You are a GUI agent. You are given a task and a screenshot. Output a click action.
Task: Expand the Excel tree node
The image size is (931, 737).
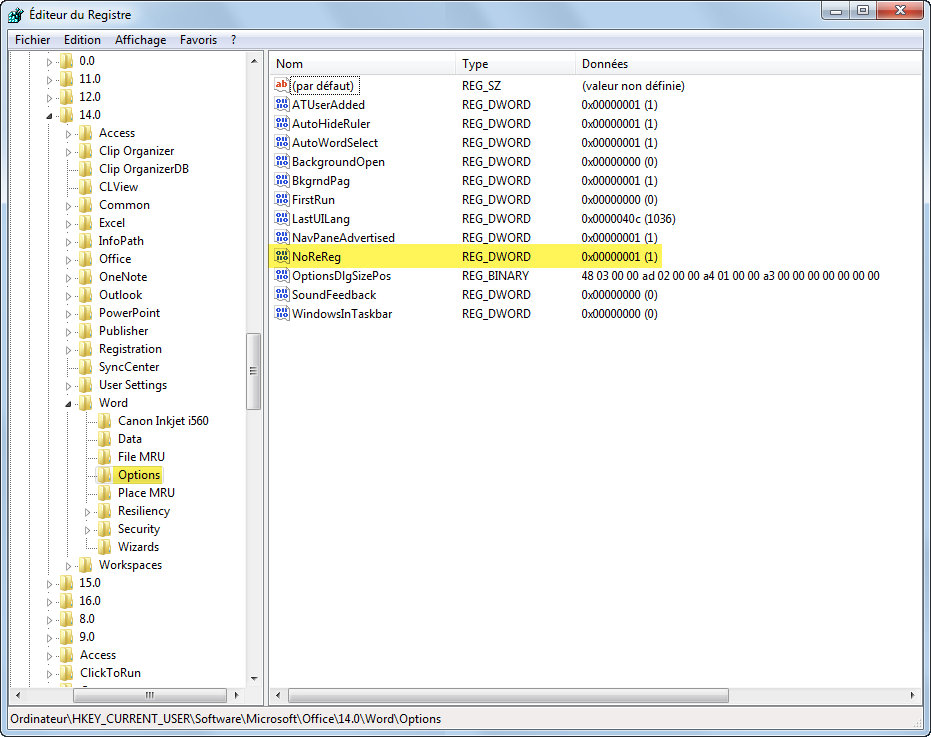[x=68, y=224]
